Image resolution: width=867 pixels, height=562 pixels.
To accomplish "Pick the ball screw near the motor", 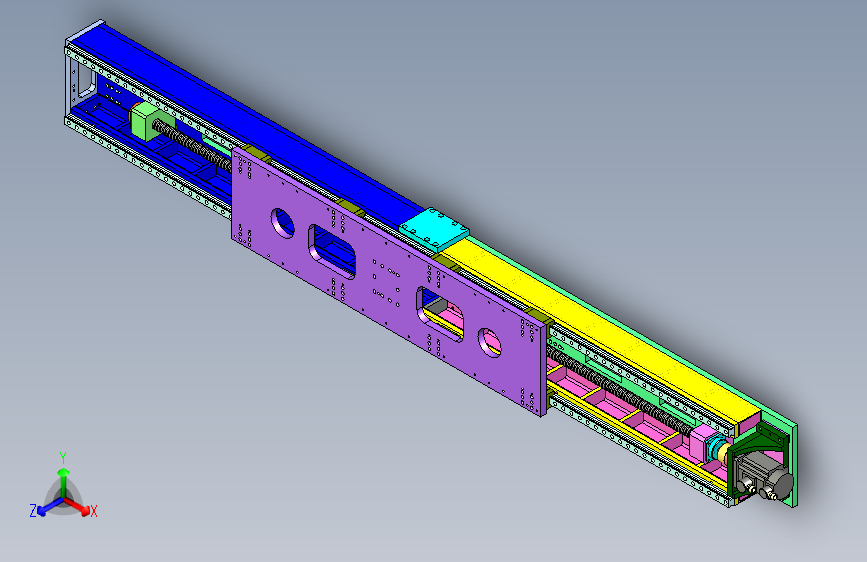I will click(x=619, y=391).
